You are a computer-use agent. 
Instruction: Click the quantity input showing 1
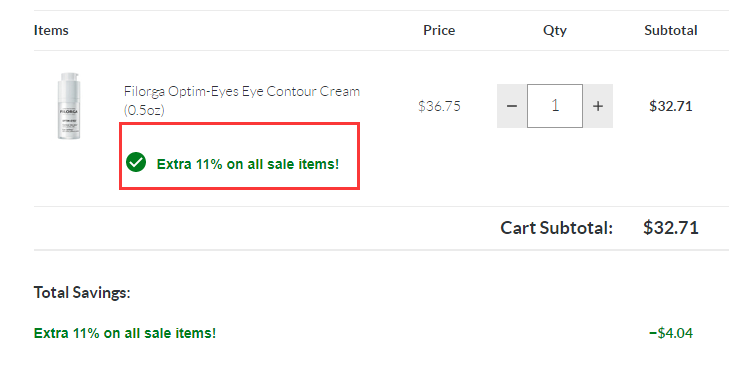[x=555, y=106]
